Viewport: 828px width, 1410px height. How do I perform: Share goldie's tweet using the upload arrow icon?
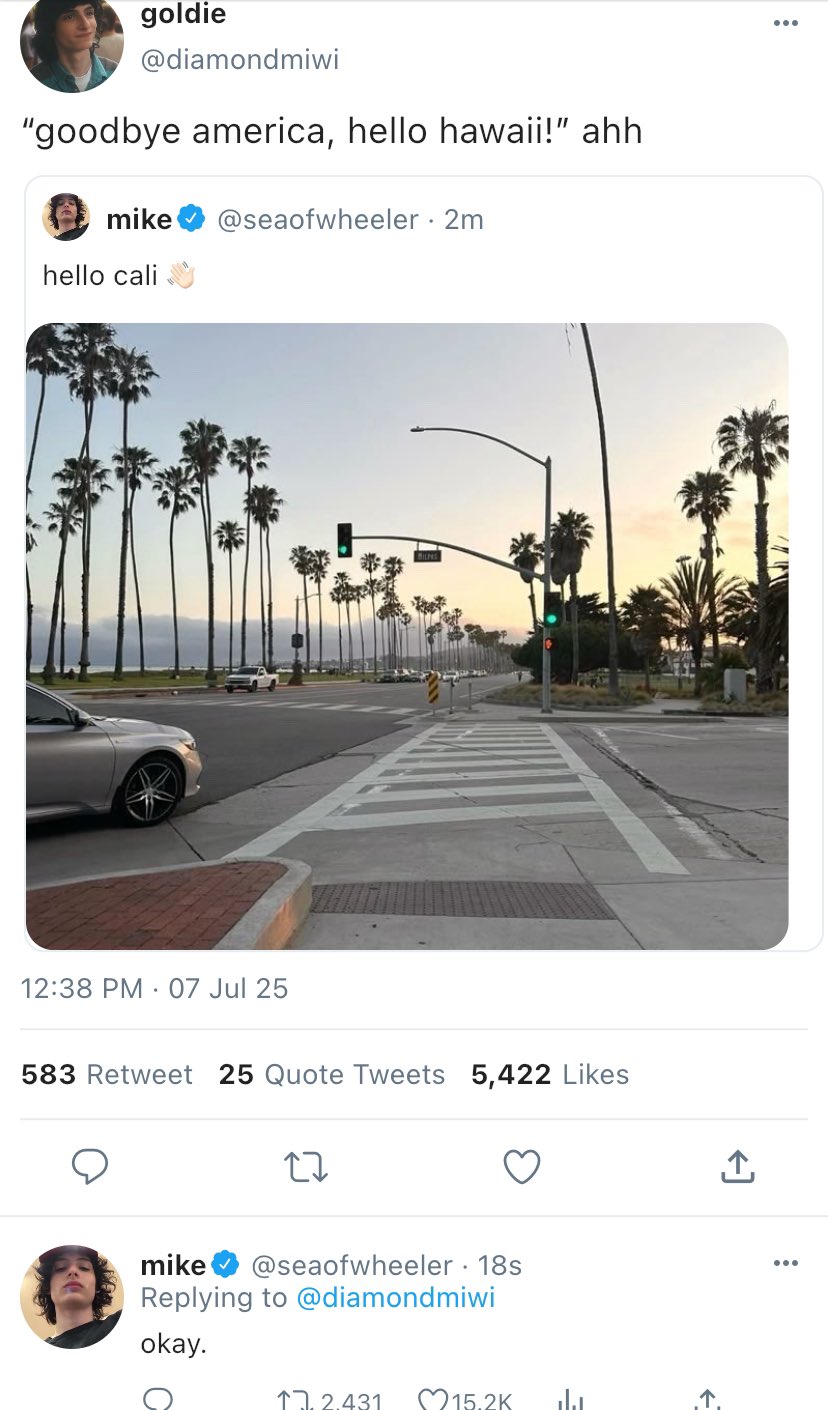point(736,1166)
